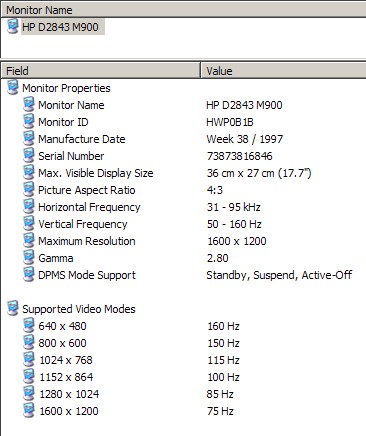The height and width of the screenshot is (436, 366).
Task: Click the gamma value 2.80
Action: (218, 258)
